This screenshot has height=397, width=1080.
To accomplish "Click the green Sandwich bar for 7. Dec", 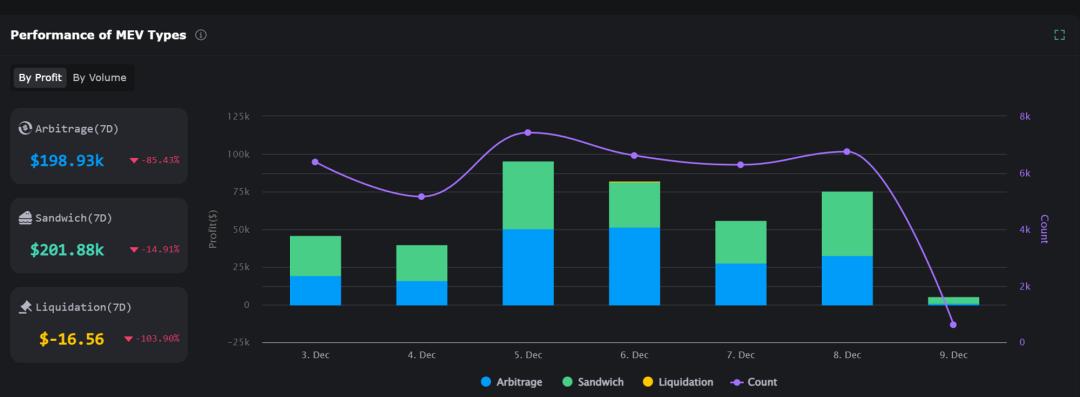I will tap(740, 243).
